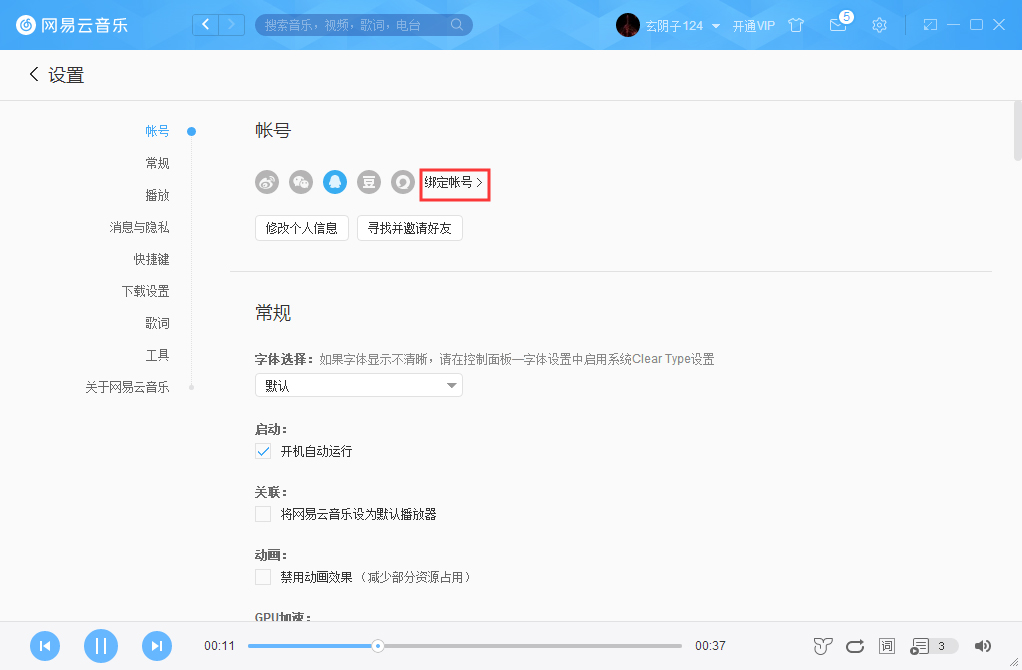Viewport: 1022px width, 670px height.
Task: Click the mail envelope with 5 notifications
Action: [x=838, y=24]
